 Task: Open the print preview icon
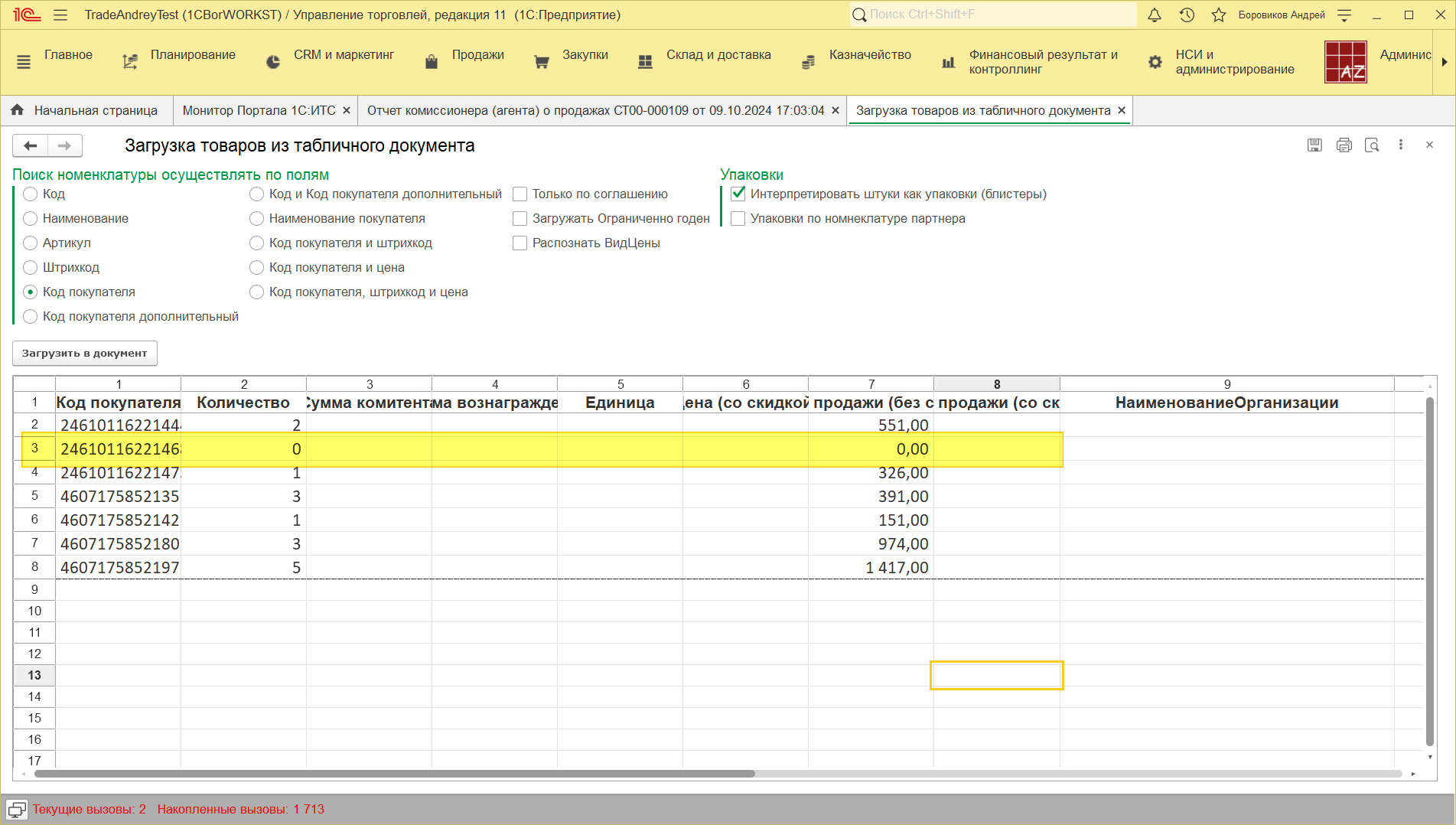pyautogui.click(x=1372, y=145)
